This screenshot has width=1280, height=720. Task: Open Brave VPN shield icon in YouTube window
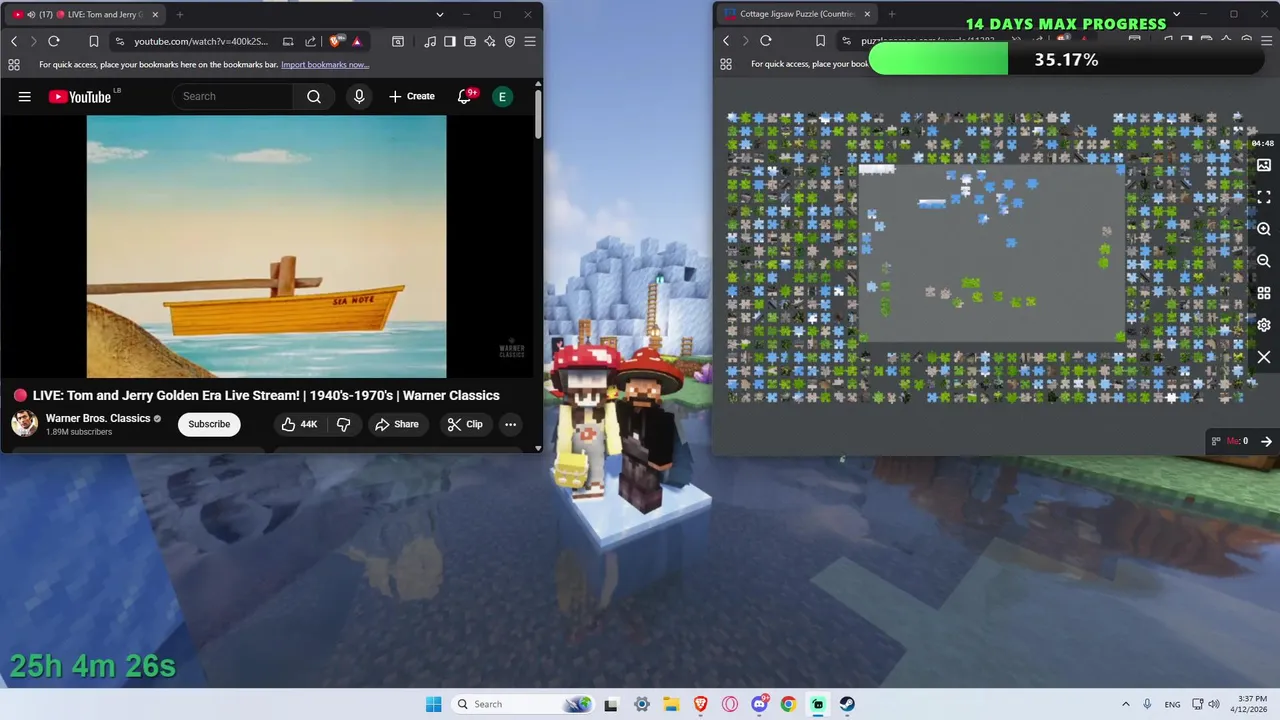click(x=510, y=41)
